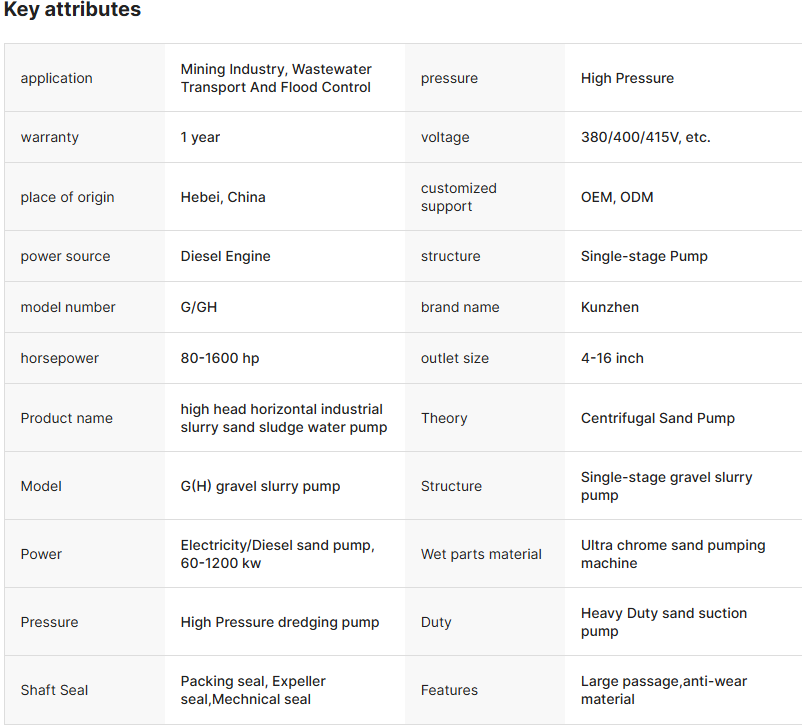Select Ultra chrome sand pumping machine
The height and width of the screenshot is (725, 802).
(672, 554)
